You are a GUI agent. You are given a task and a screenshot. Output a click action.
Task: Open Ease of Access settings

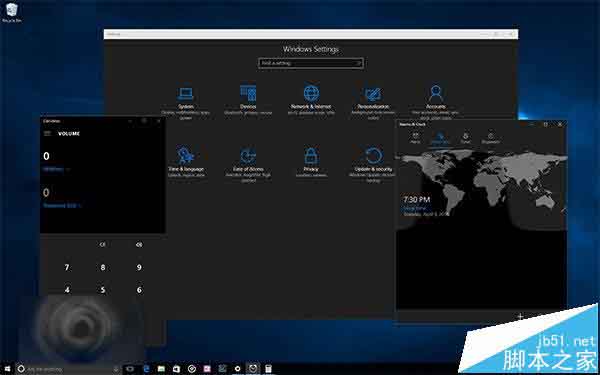[248, 164]
